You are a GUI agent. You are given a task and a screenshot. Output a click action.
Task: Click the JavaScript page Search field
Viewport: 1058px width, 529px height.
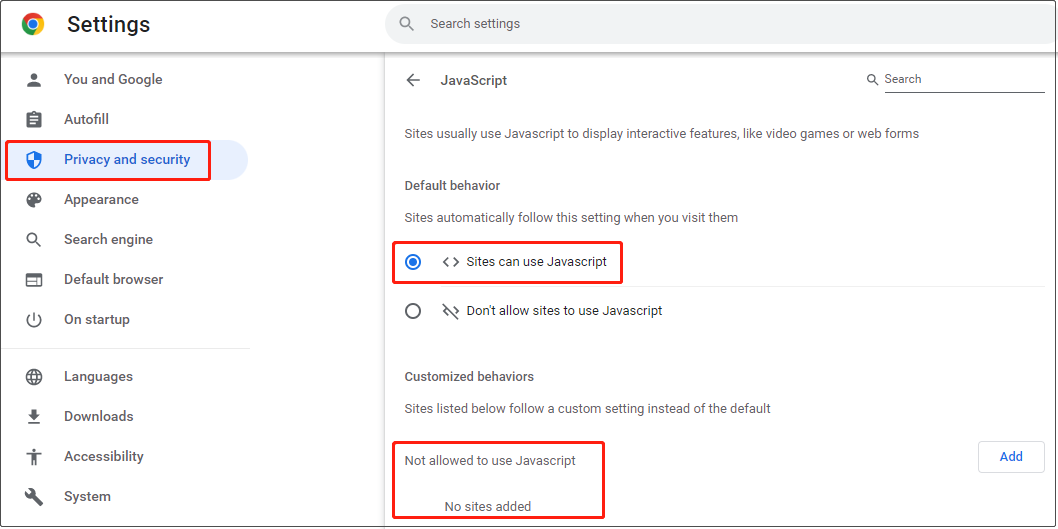pos(964,79)
